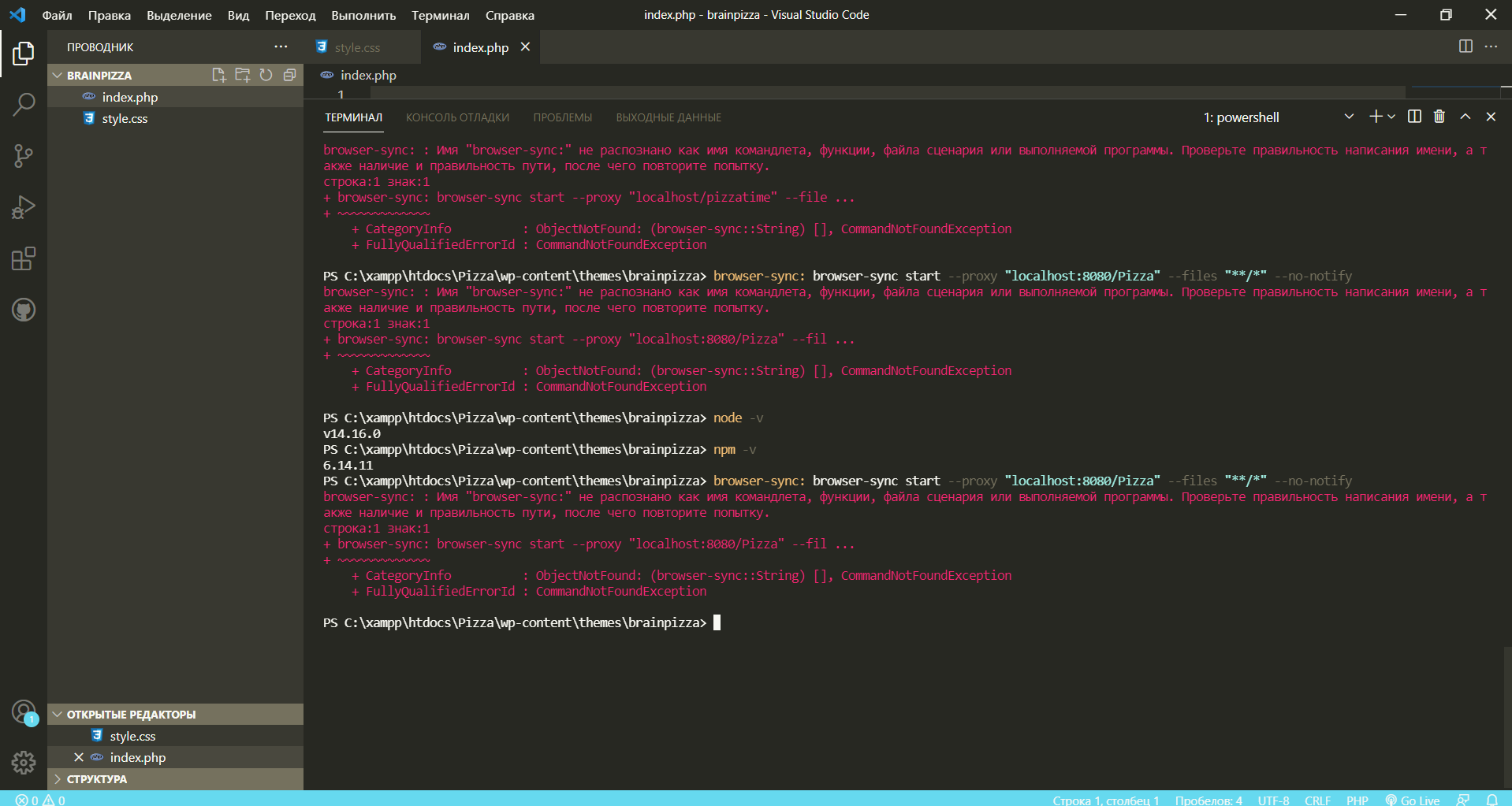
Task: Switch to the Консоль отладки panel tab
Action: 457,117
